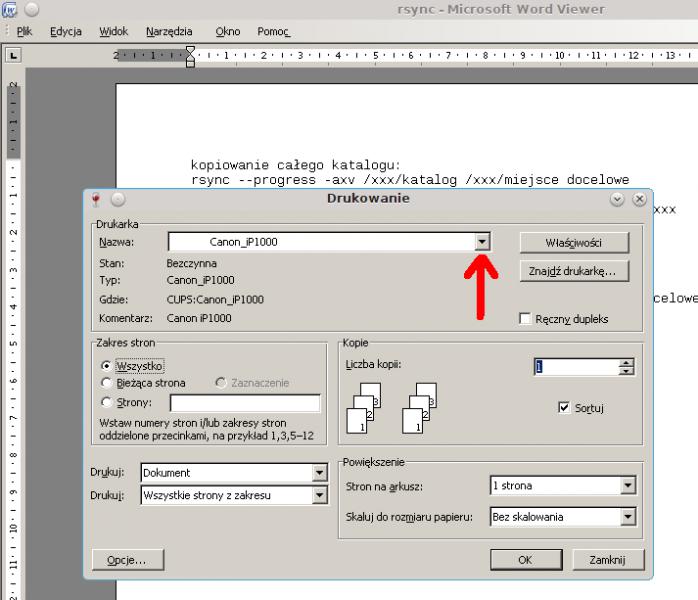Viewport: 698px width, 600px height.
Task: Increase the number of copies with up arrow
Action: 626,362
